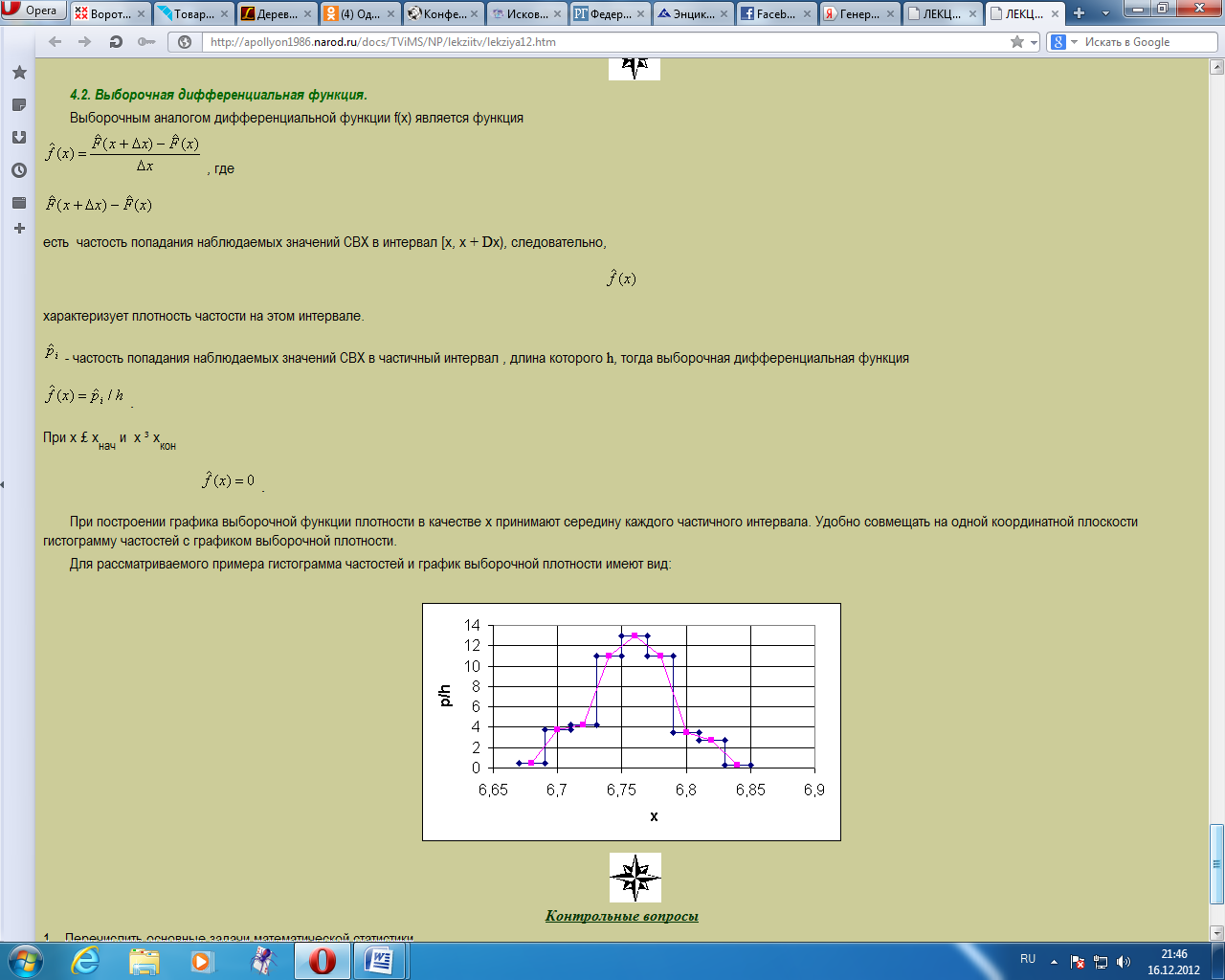1225x980 pixels.
Task: Click the address bar URL field
Action: [x=603, y=42]
